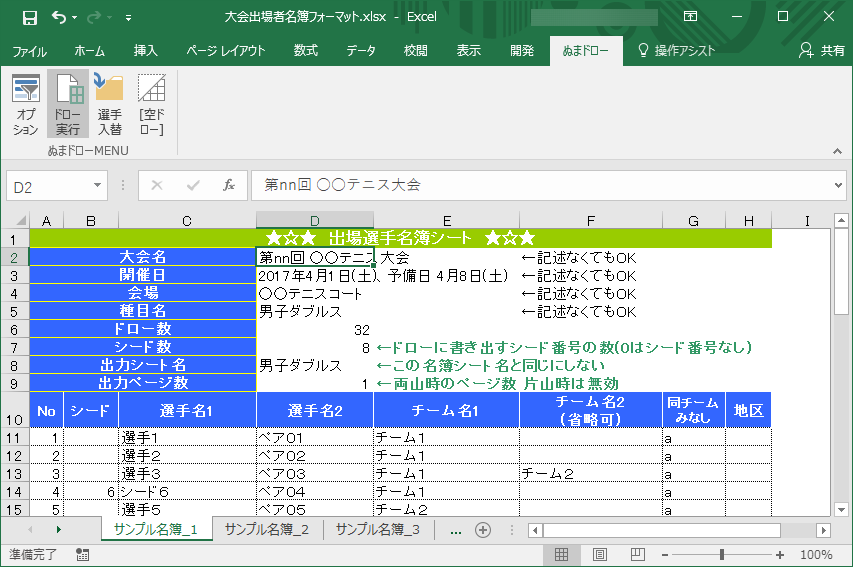Click vertical scrollbar down arrow
The height and width of the screenshot is (567, 853).
(841, 510)
